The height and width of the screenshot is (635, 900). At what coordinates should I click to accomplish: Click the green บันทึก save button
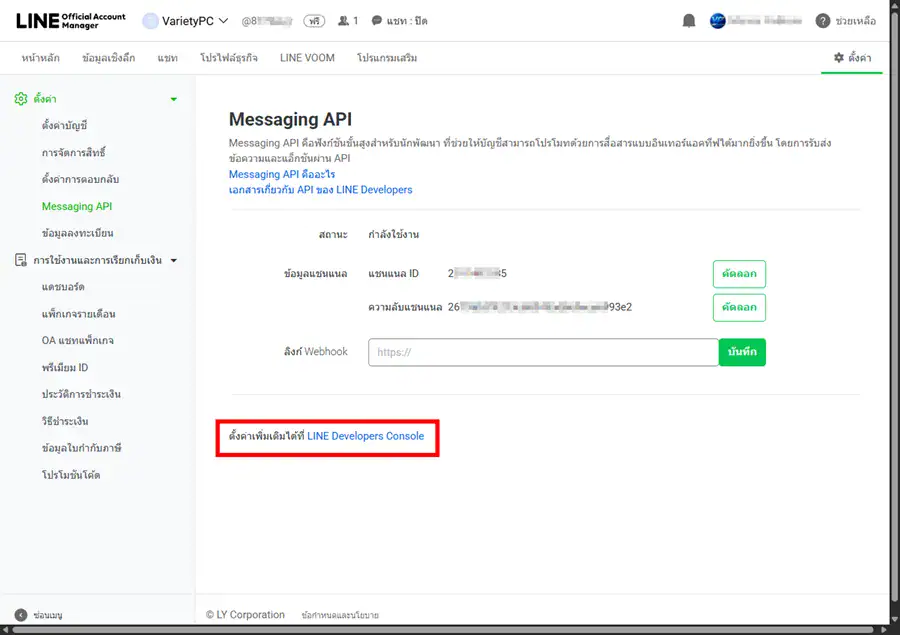point(742,352)
